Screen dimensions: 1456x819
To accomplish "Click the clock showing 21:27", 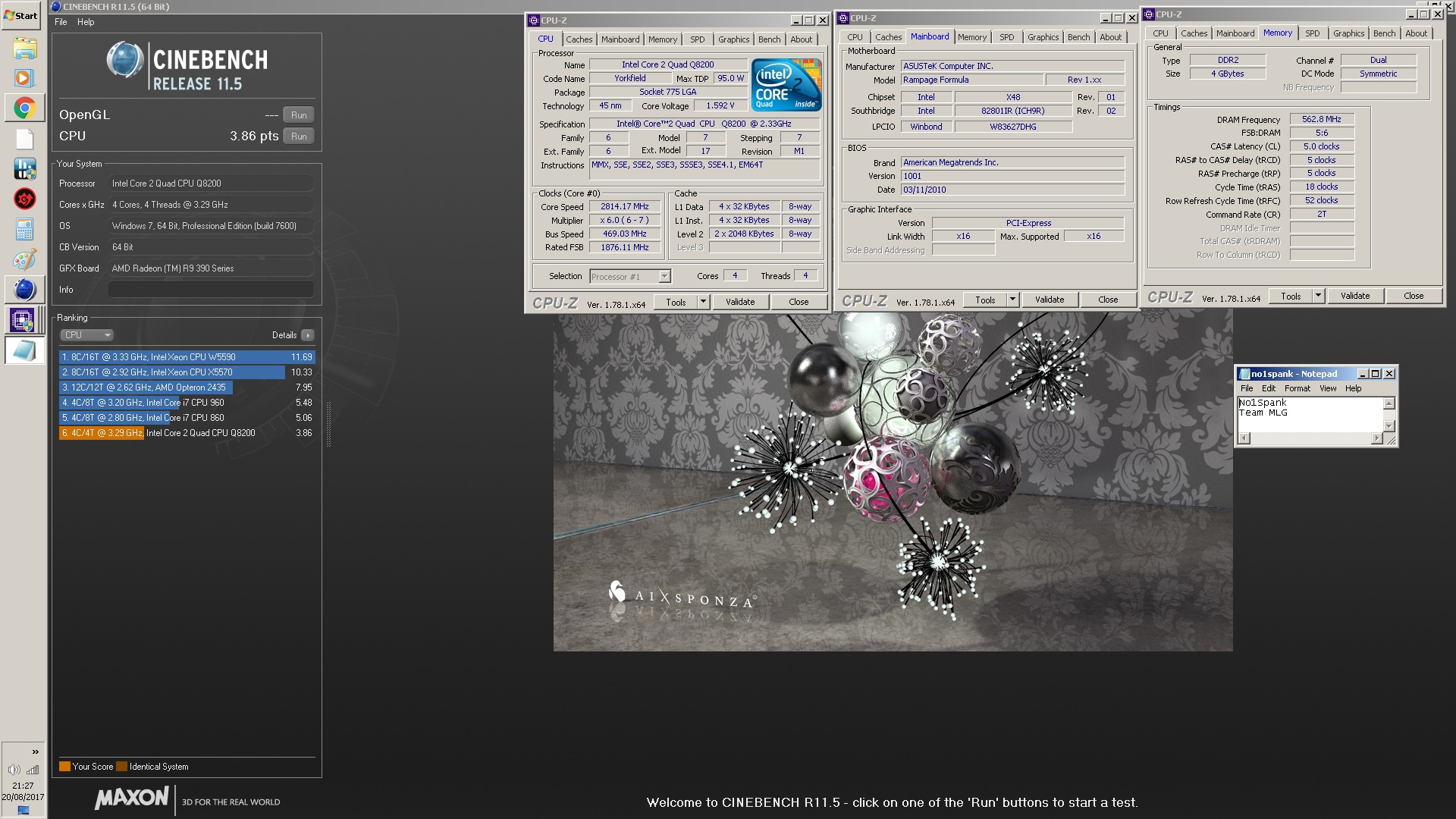I will point(23,786).
